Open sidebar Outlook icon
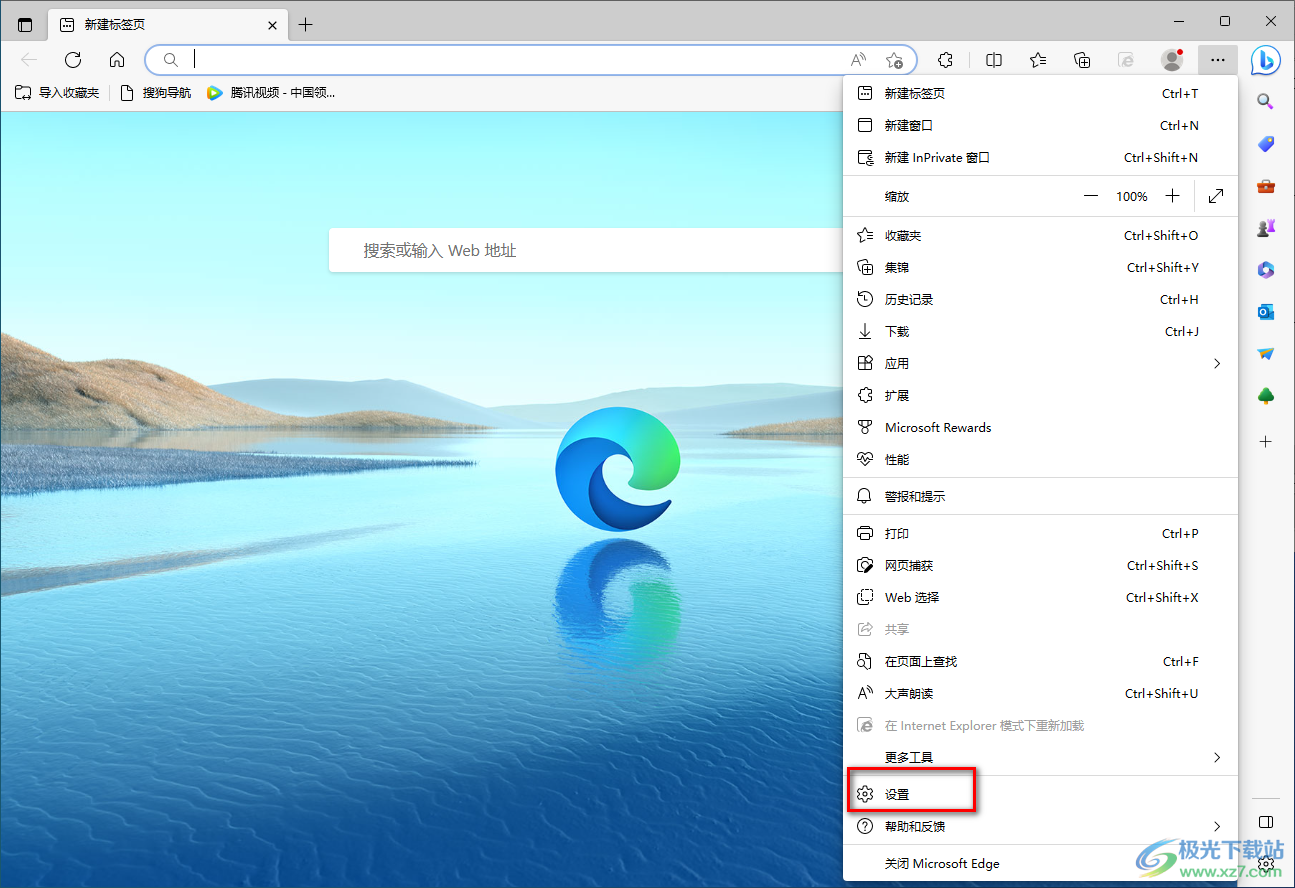The height and width of the screenshot is (888, 1295). click(x=1265, y=312)
